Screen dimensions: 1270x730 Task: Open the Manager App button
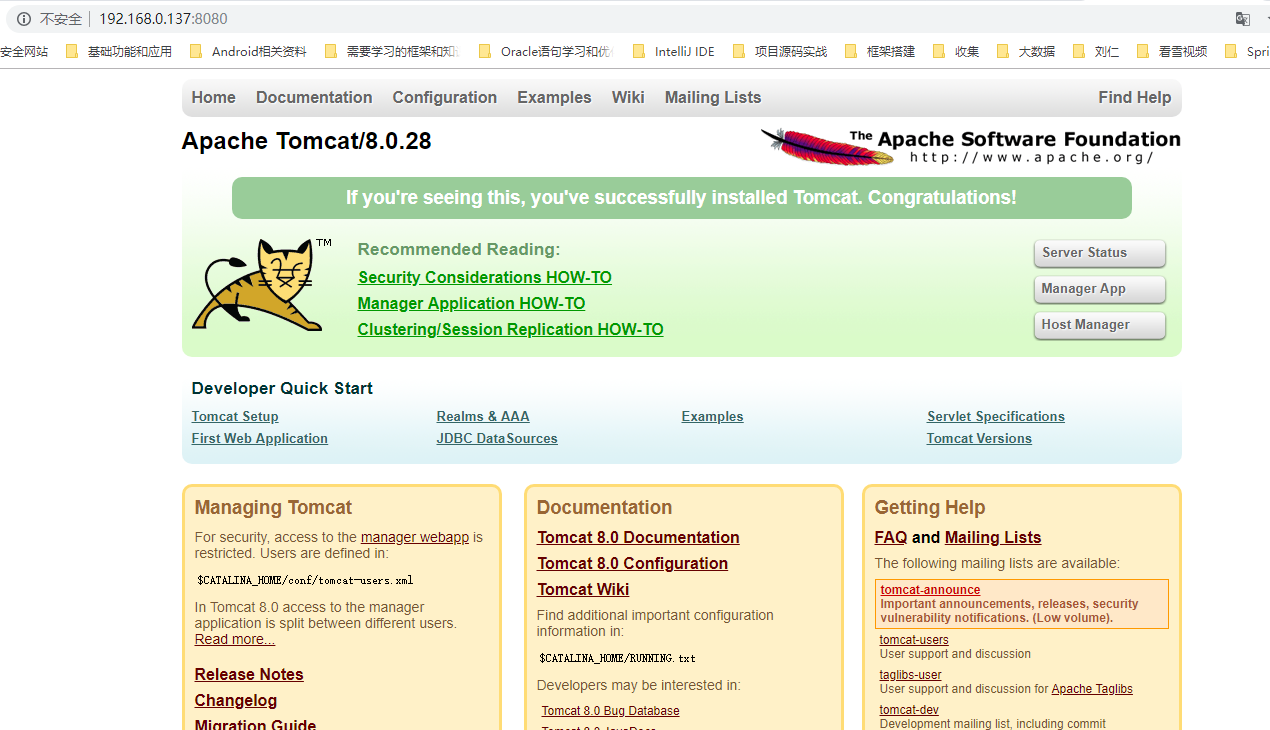click(1100, 289)
